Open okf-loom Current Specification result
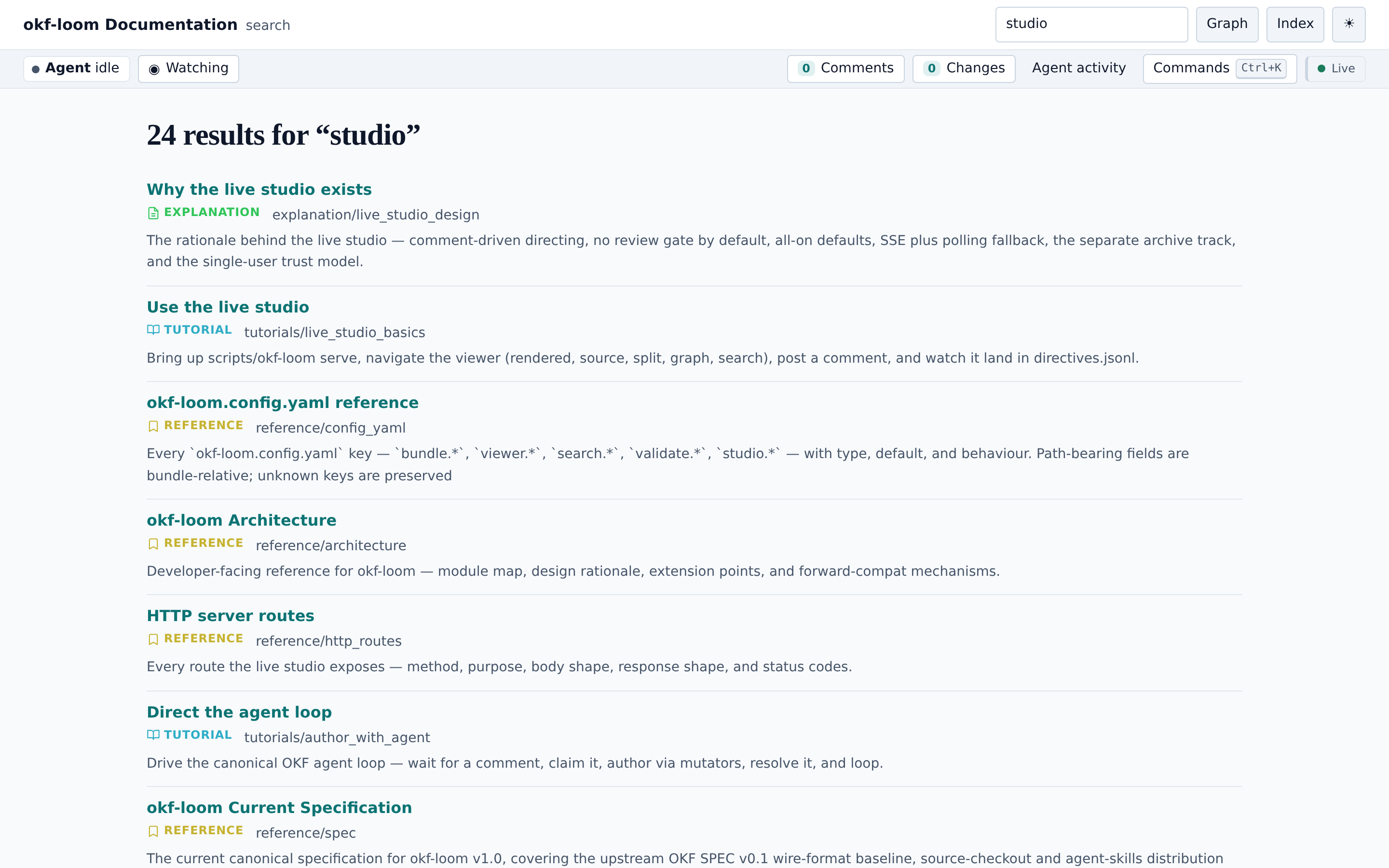 280,808
